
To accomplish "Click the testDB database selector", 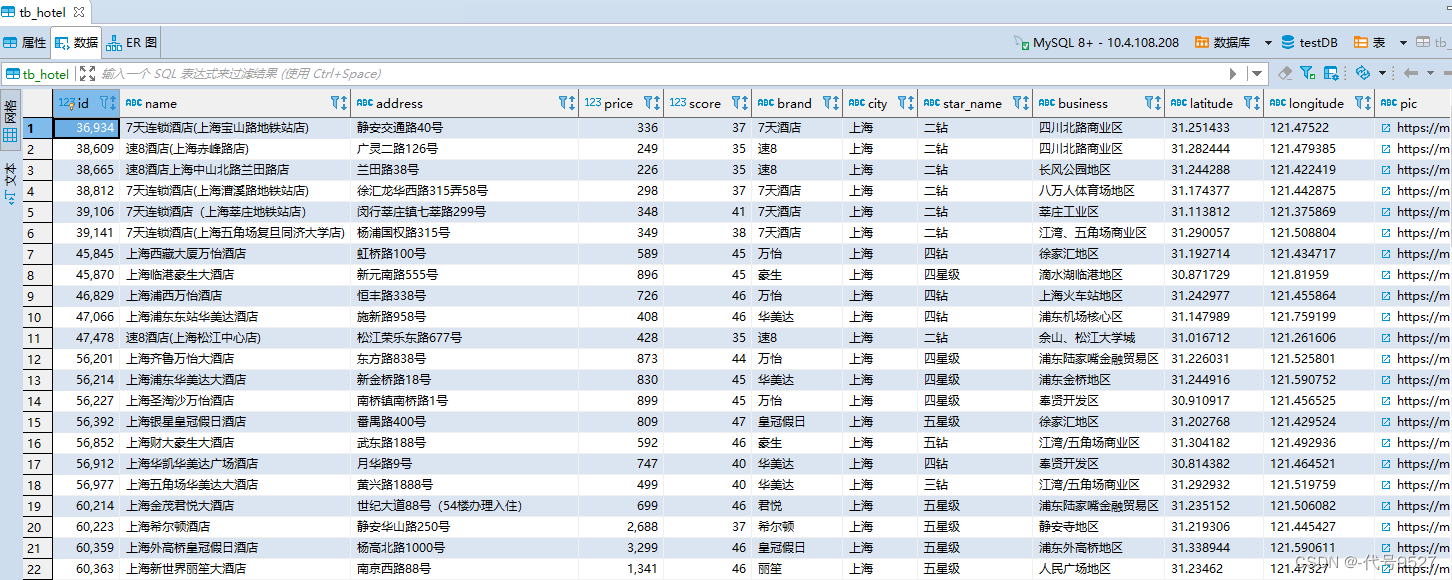I will coord(1309,43).
